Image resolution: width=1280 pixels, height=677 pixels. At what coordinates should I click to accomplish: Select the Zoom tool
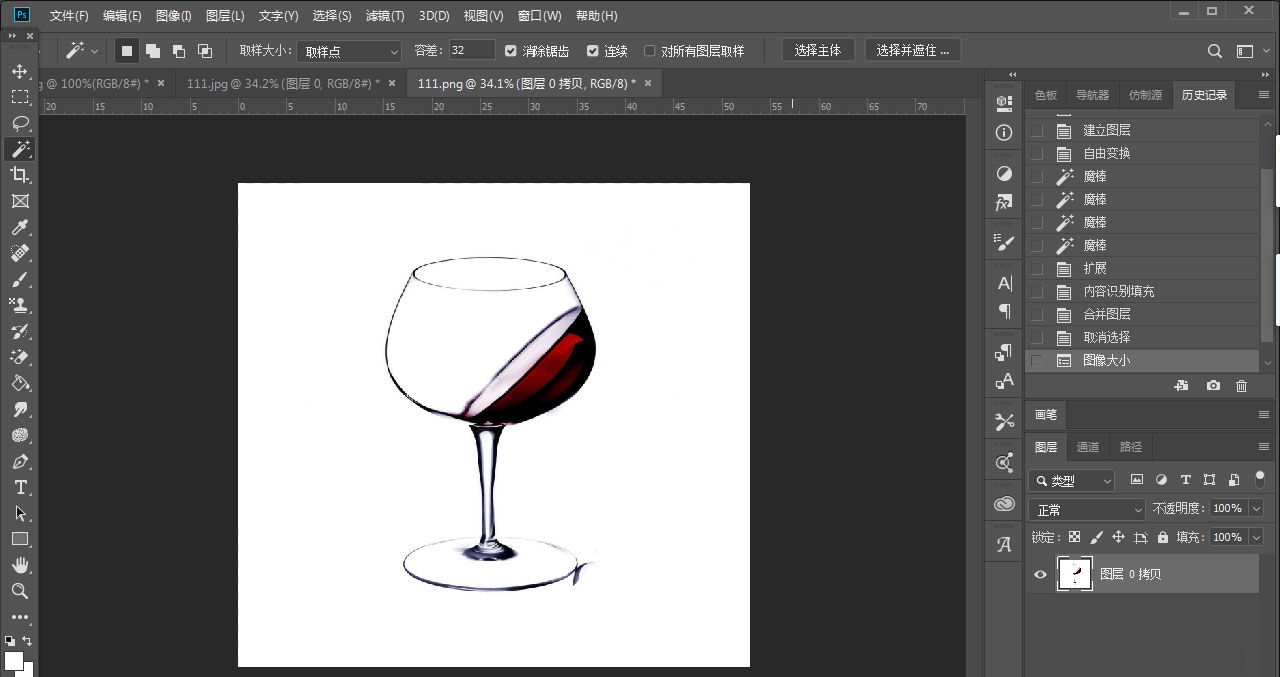pos(19,591)
